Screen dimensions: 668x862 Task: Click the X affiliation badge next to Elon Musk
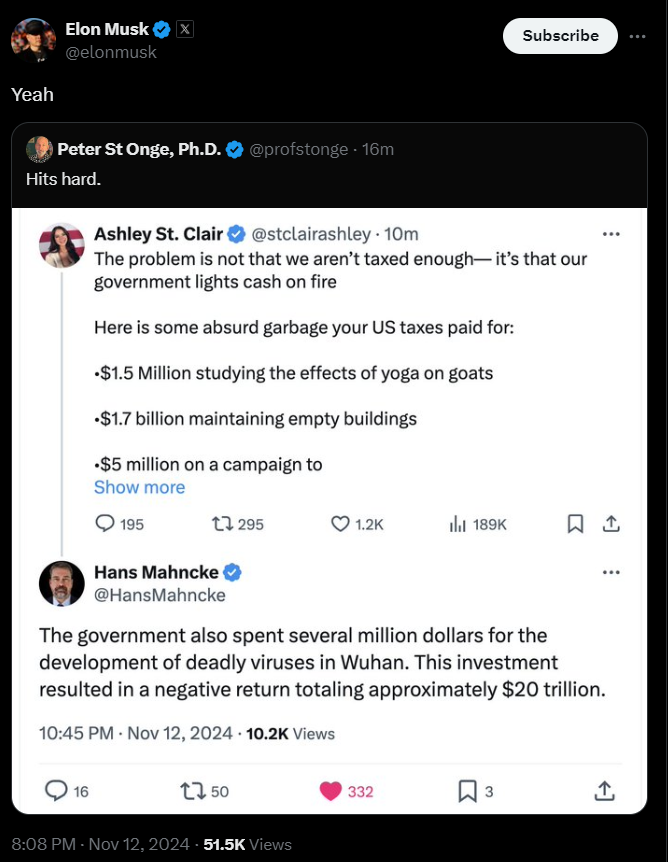(184, 29)
